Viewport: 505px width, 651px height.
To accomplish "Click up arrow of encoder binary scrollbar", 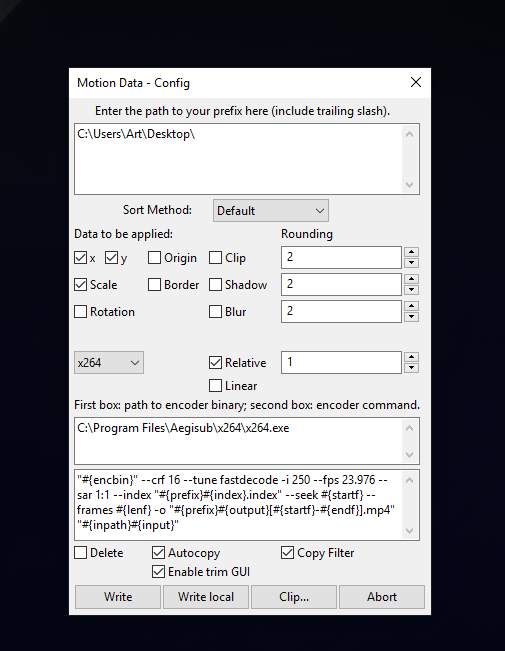I will (409, 428).
